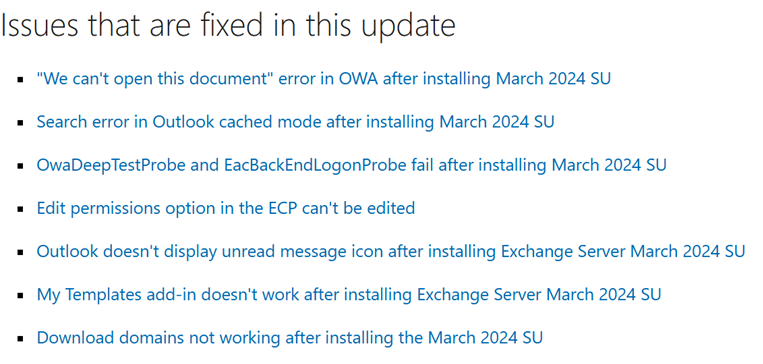763x364 pixels.
Task: Click the word EacBackEndLogonProbe in the third link
Action: click(x=315, y=165)
